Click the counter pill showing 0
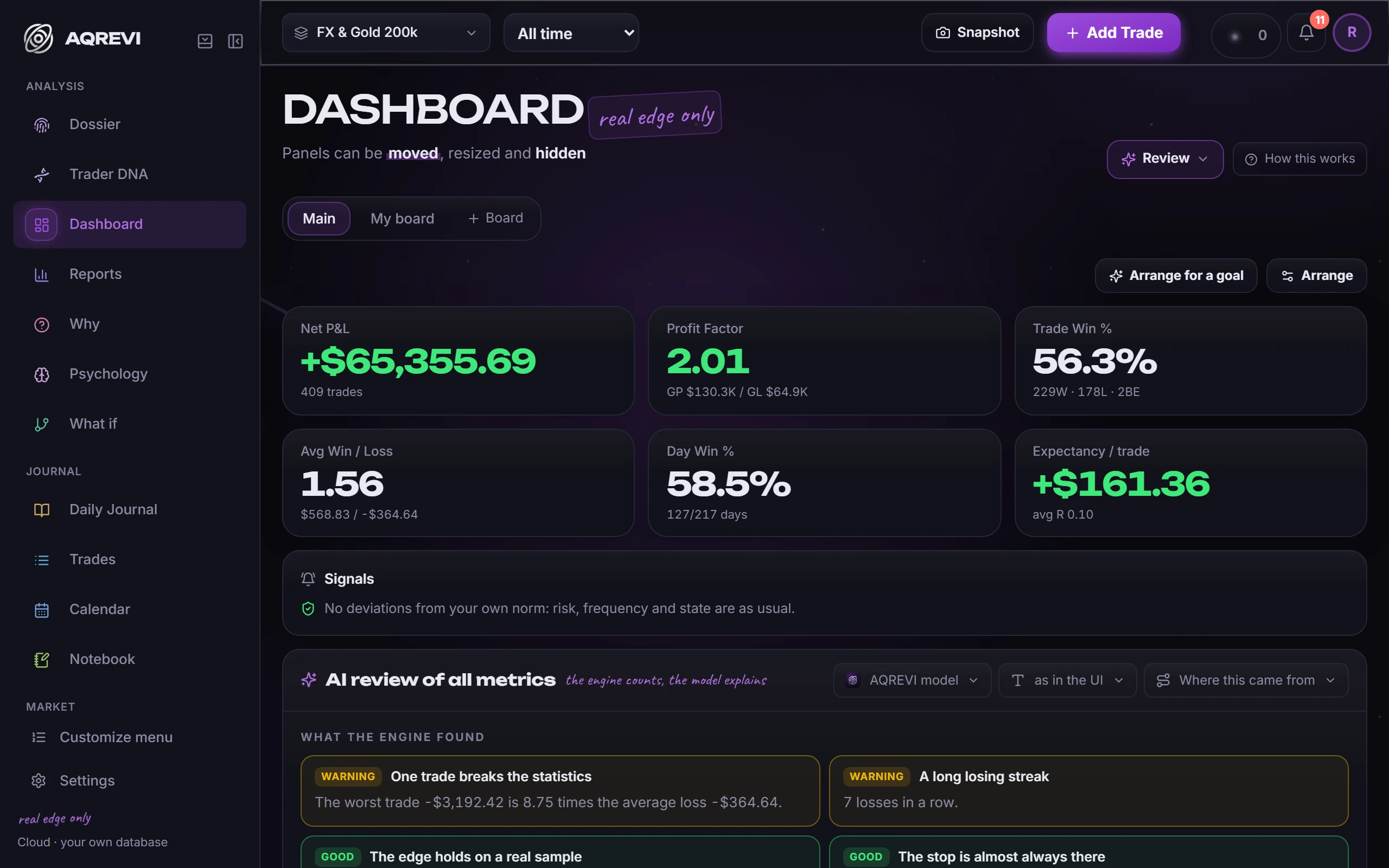1389x868 pixels. pyautogui.click(x=1246, y=36)
